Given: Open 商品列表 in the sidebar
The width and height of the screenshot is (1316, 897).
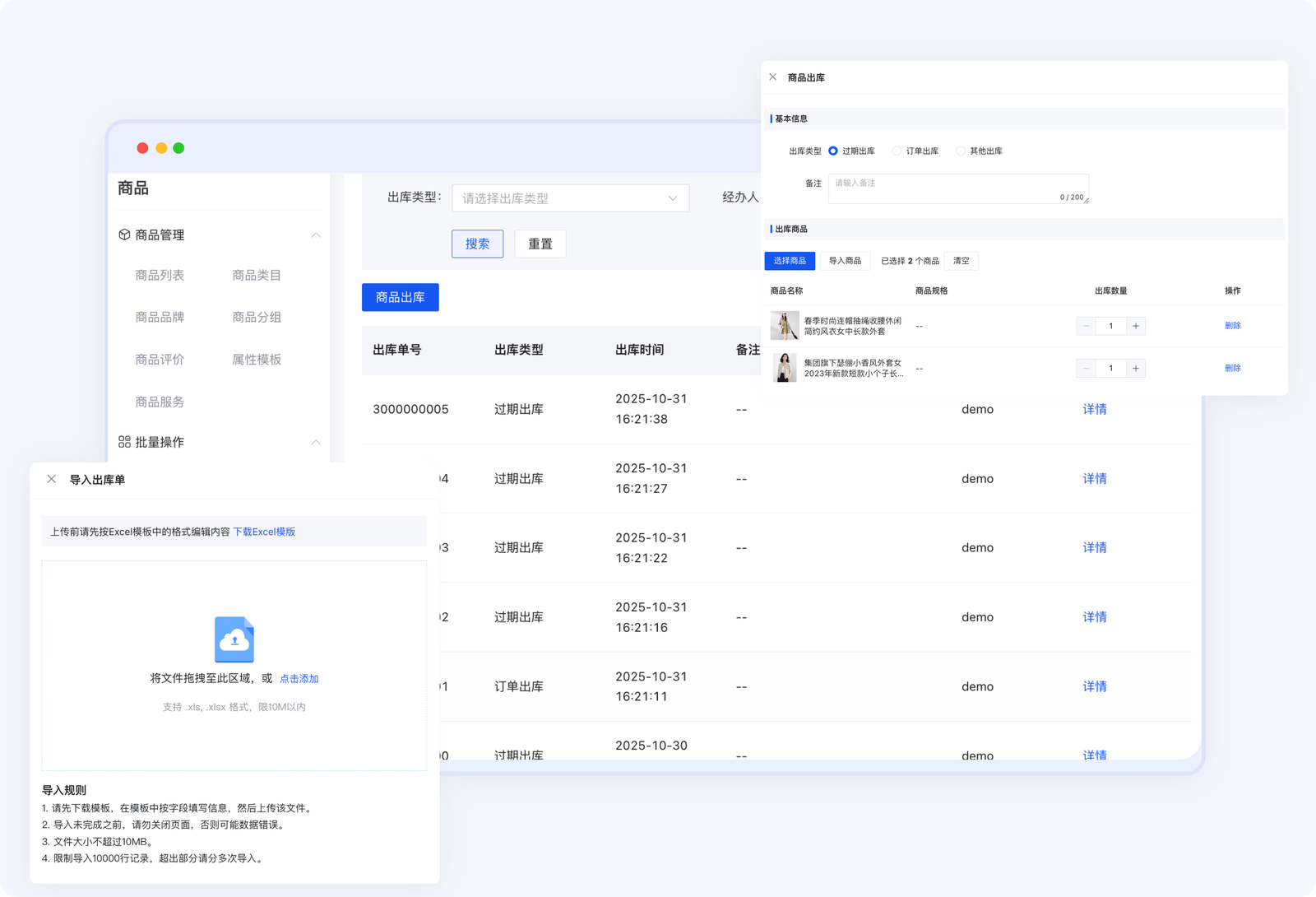Looking at the screenshot, I should pos(159,275).
